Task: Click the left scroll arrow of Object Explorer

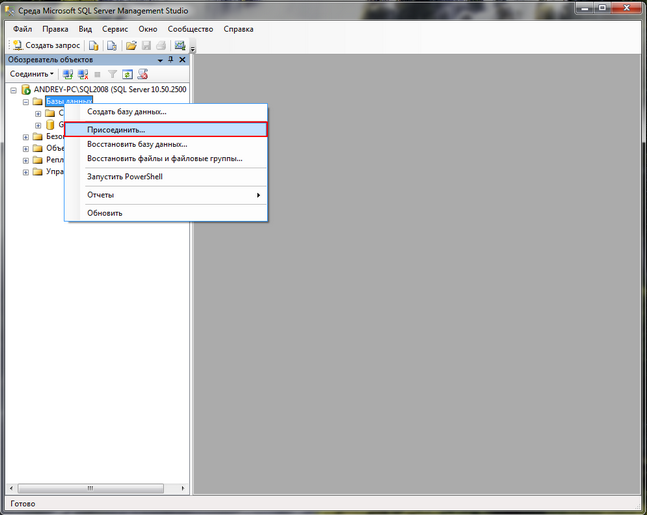Action: click(x=11, y=488)
